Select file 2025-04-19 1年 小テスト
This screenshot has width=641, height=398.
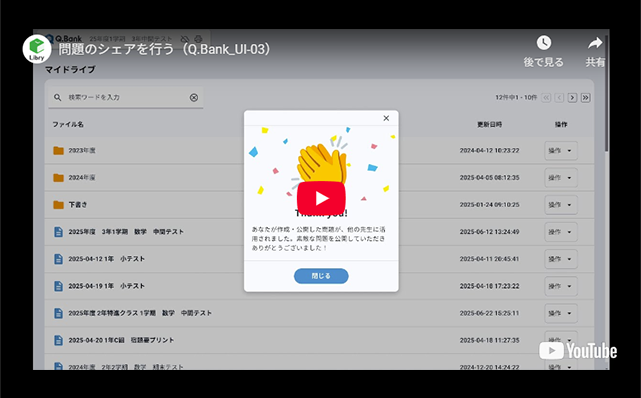(x=106, y=286)
